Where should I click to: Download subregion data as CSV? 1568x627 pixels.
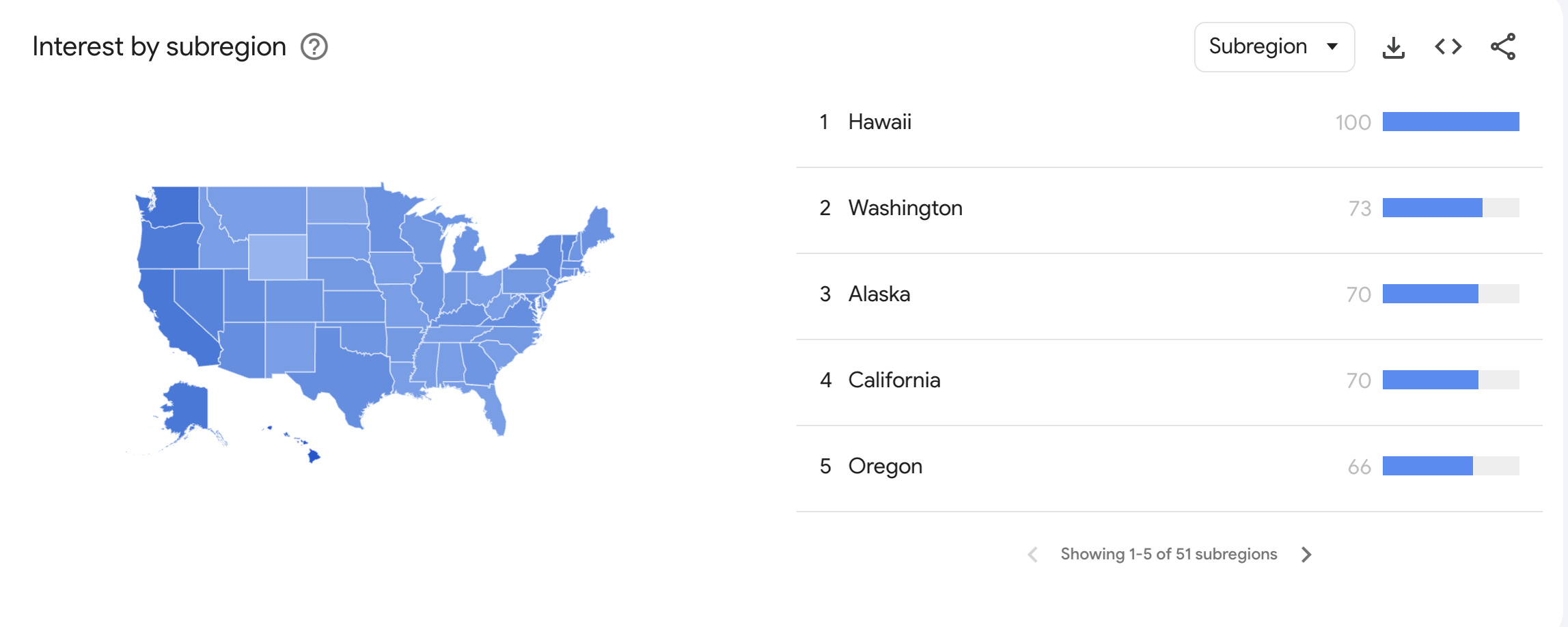tap(1393, 47)
